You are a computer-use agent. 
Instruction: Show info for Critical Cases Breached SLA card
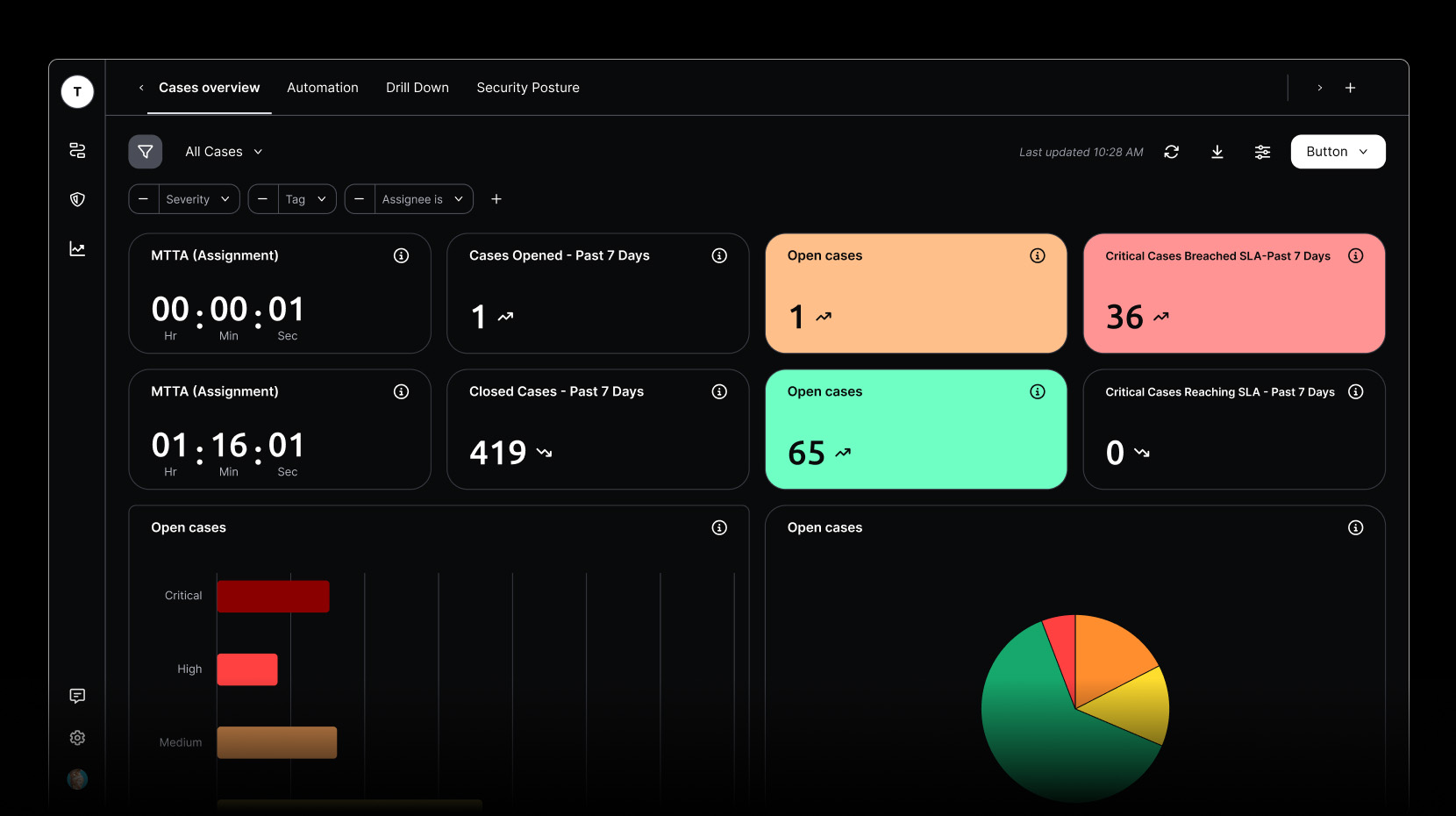click(x=1355, y=256)
